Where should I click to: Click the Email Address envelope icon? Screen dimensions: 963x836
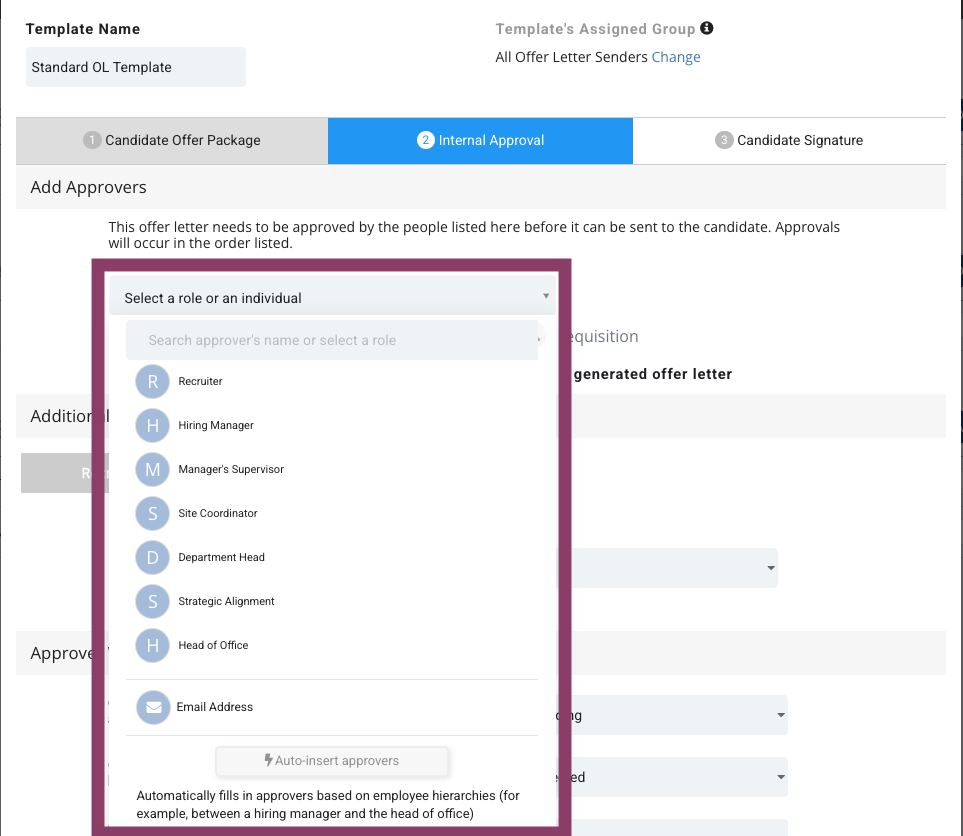click(x=154, y=708)
